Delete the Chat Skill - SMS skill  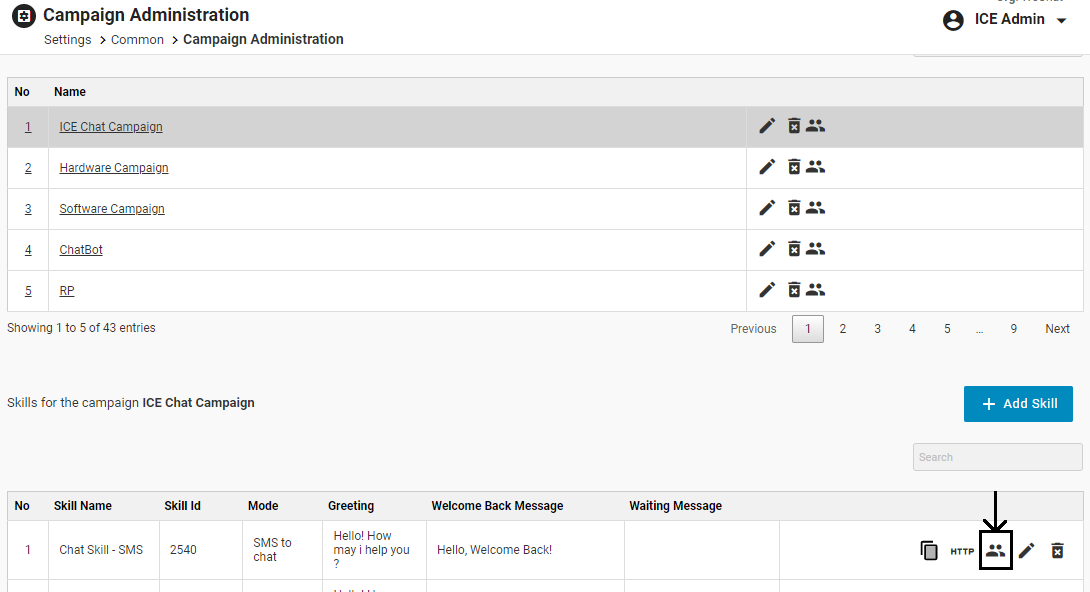coord(1057,550)
